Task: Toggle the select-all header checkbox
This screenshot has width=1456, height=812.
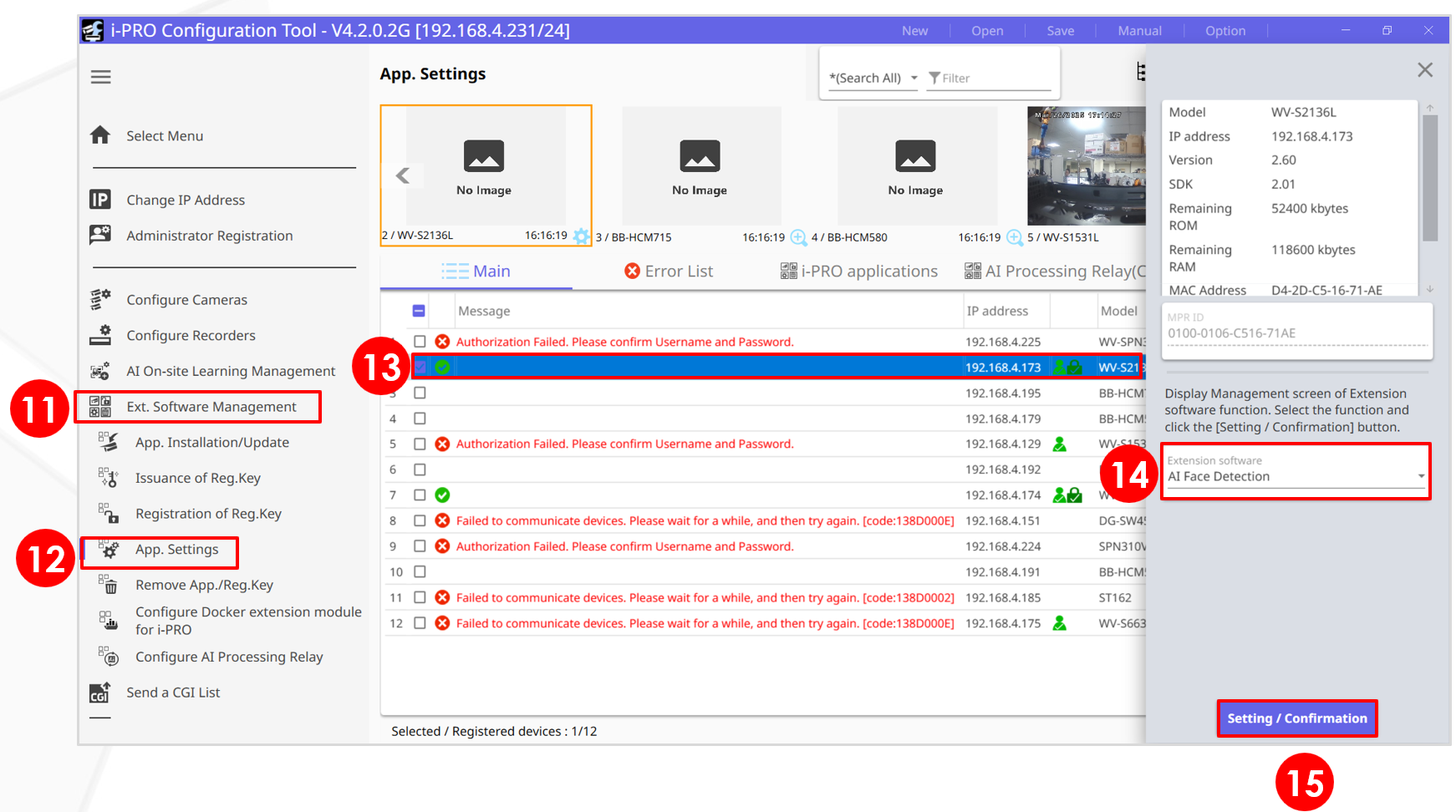Action: click(419, 311)
